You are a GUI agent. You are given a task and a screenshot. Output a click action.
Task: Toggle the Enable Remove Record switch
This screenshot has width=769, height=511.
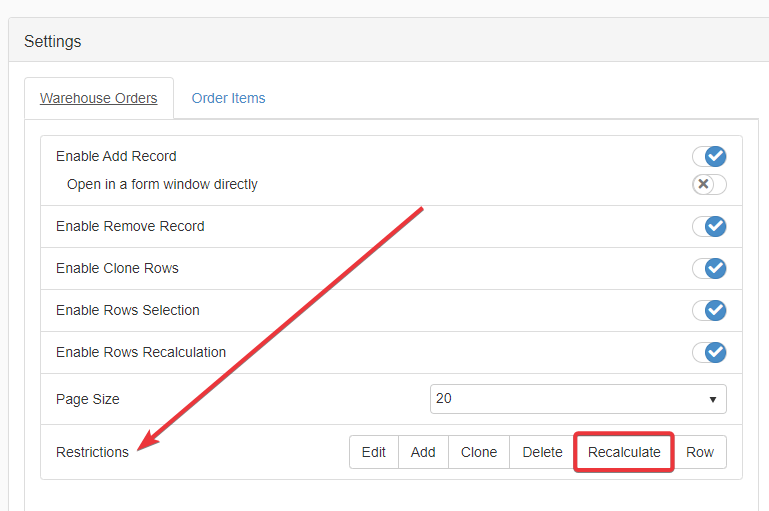[x=709, y=226]
